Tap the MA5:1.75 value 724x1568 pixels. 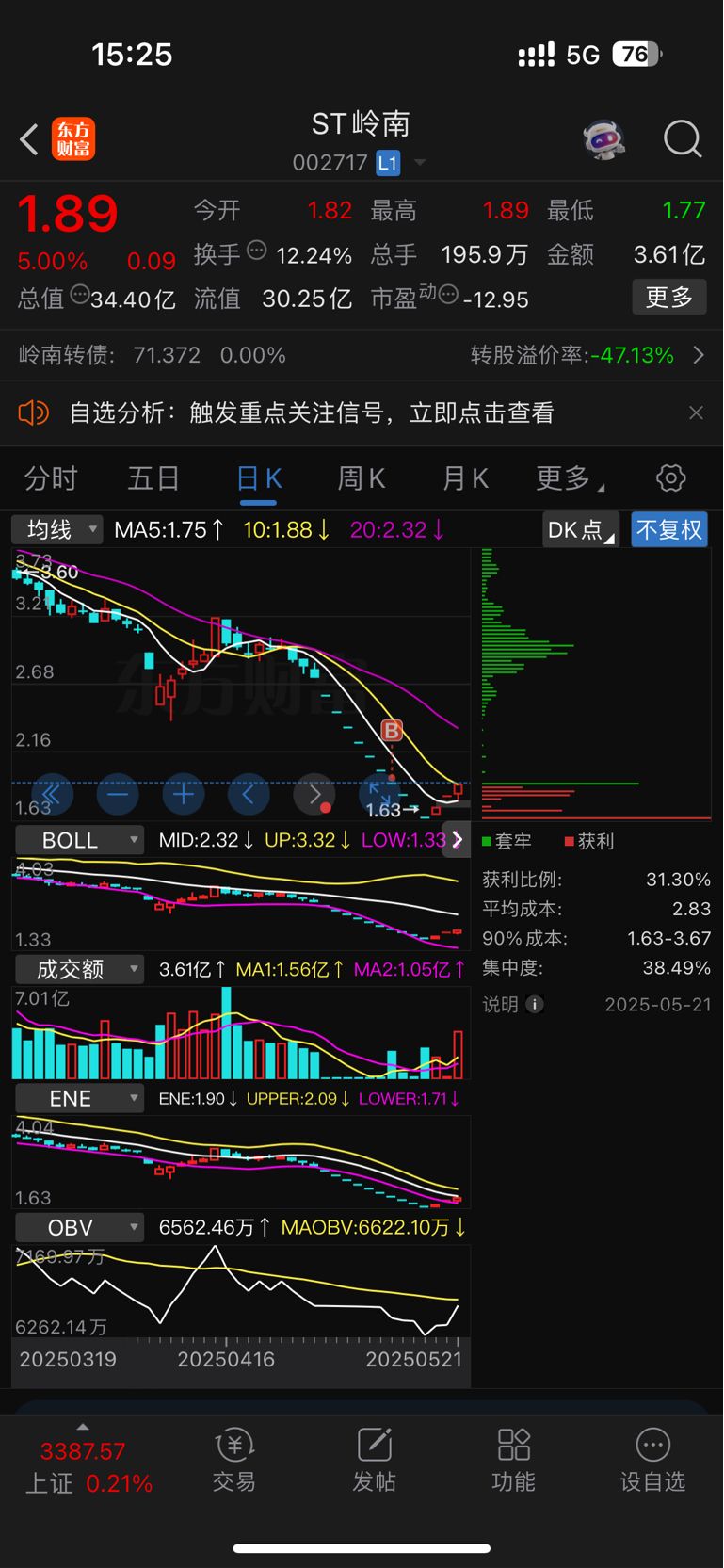point(169,529)
